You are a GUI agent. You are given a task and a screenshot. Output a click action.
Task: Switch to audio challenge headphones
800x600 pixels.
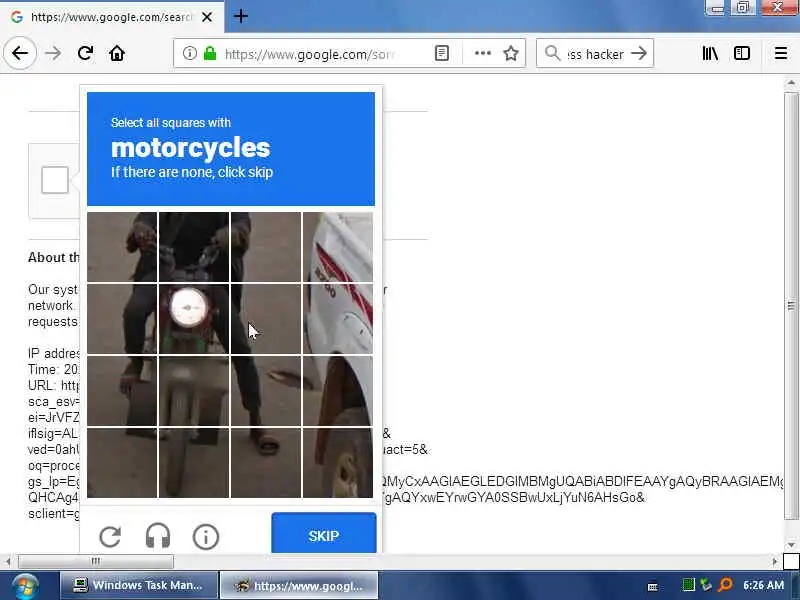click(x=158, y=536)
